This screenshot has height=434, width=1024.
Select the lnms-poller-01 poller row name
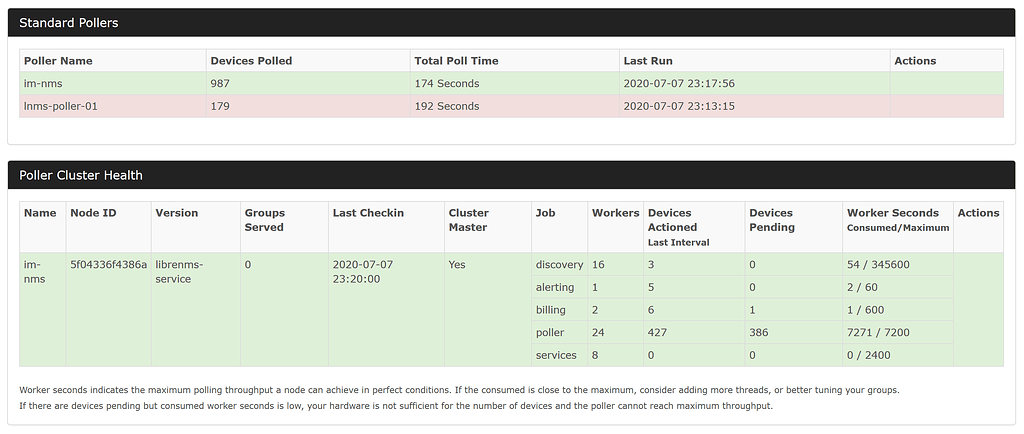[61, 106]
